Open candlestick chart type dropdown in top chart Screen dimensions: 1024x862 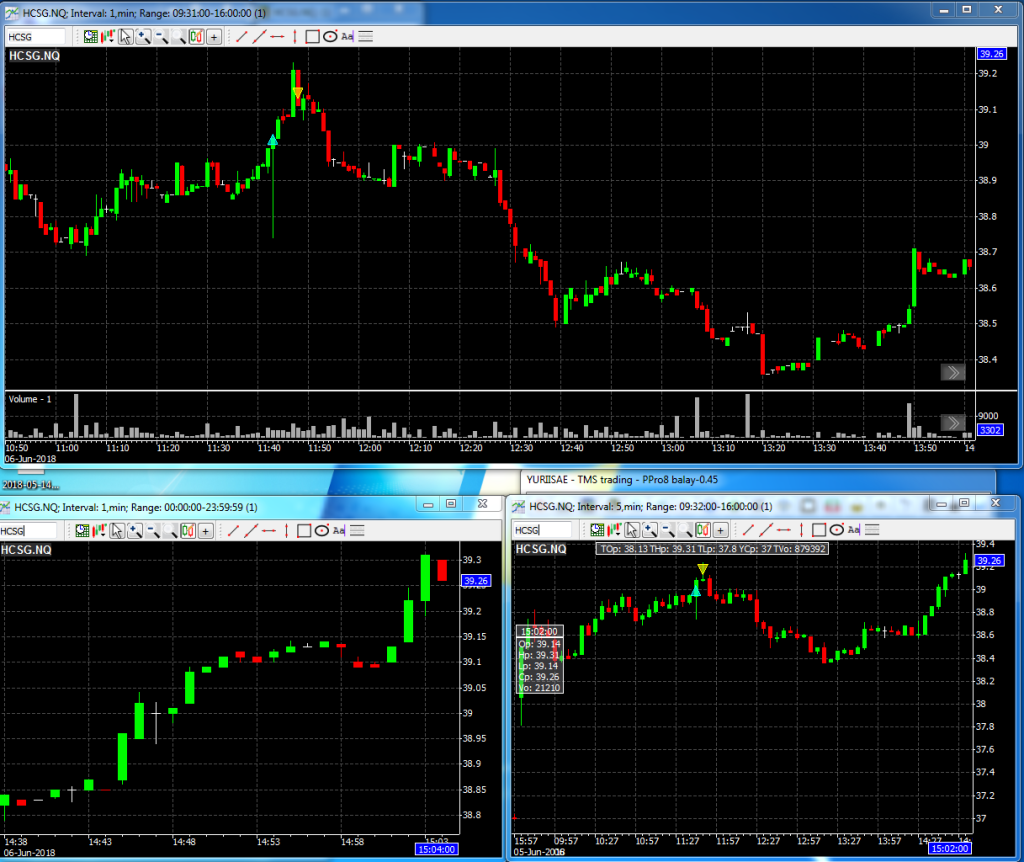pos(107,36)
